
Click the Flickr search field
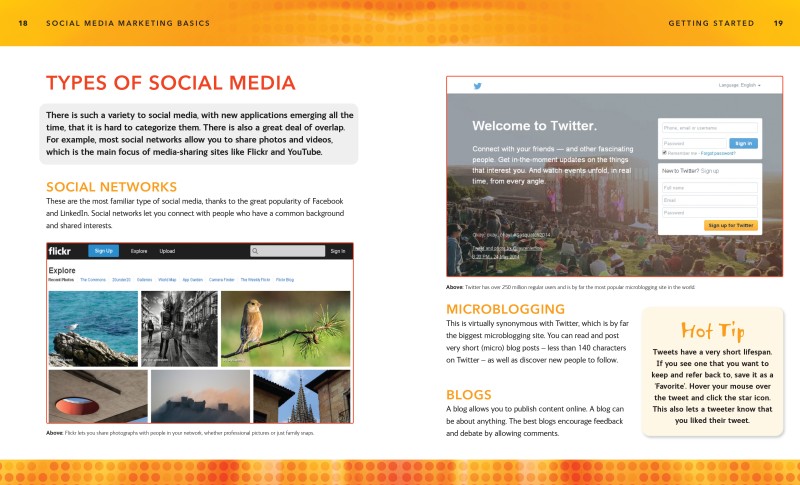pos(287,251)
